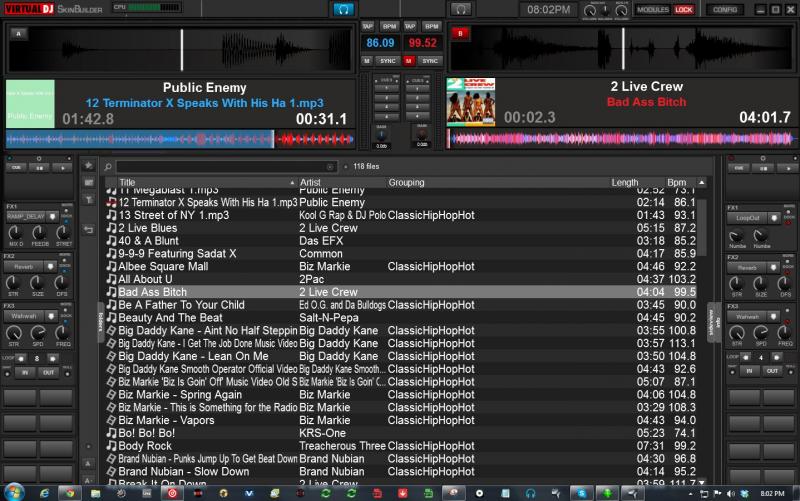Toggle deck A headphone cue icon

click(343, 9)
